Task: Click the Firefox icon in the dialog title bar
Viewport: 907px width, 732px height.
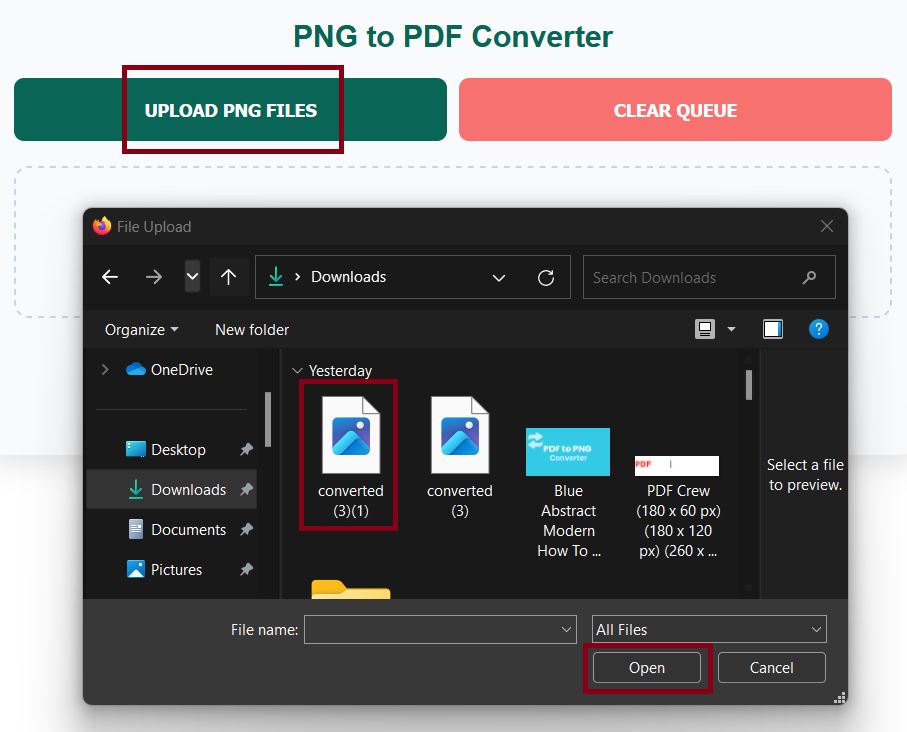Action: (x=101, y=226)
